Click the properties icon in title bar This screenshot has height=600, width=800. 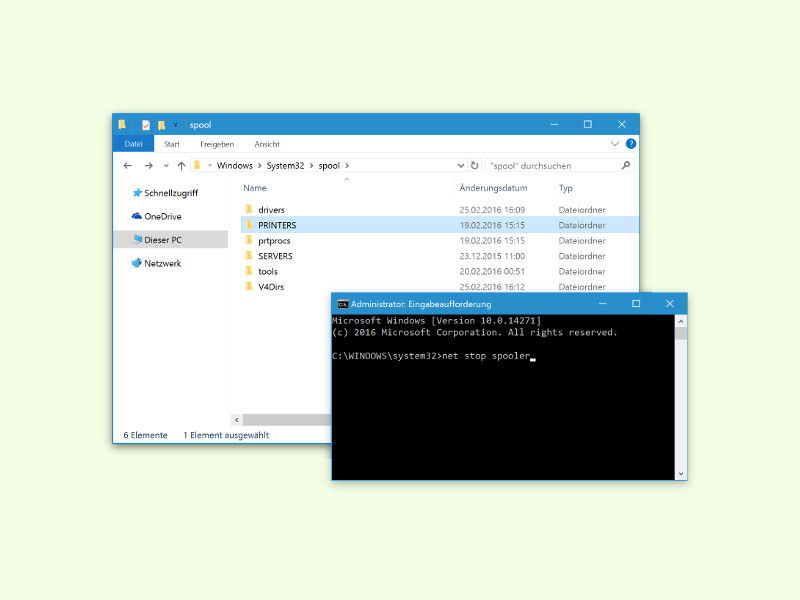[x=146, y=125]
